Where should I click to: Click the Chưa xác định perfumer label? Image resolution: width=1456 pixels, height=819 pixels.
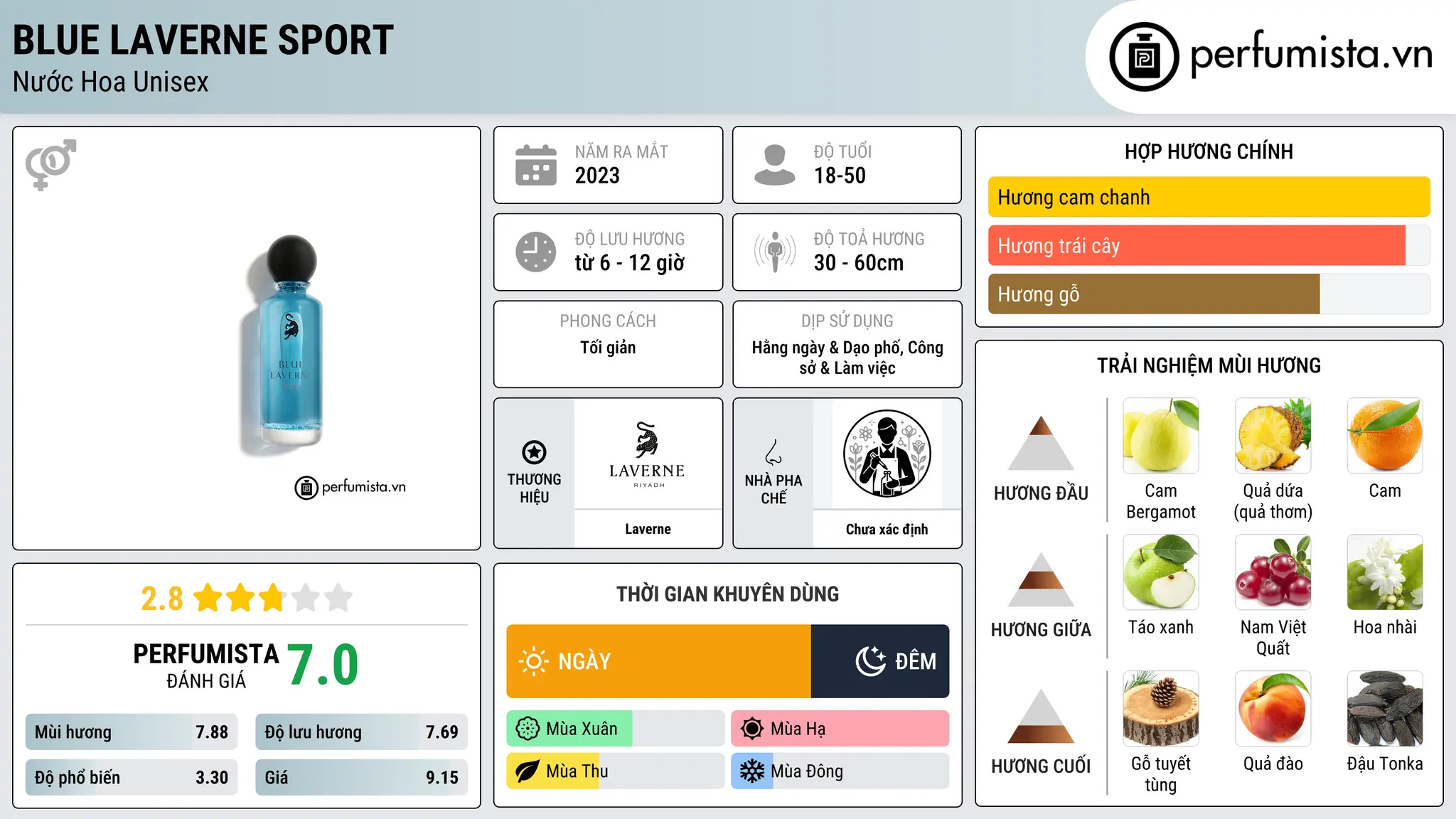887,529
